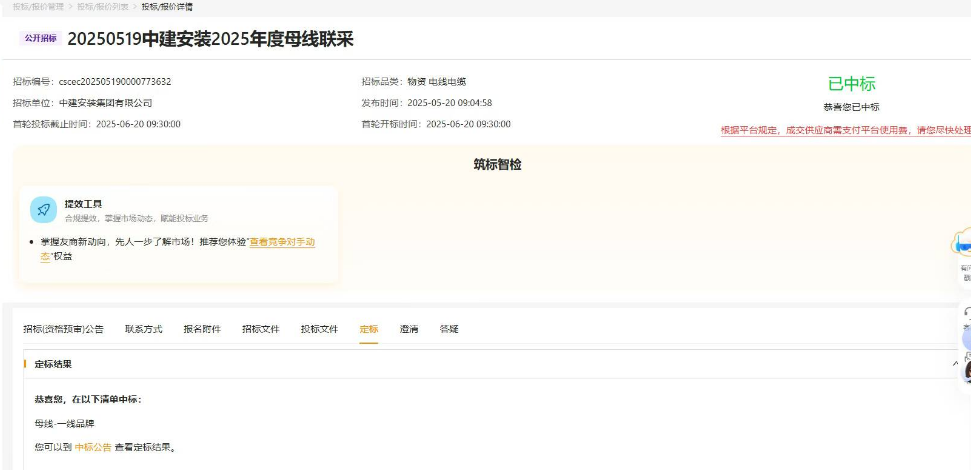Click the title 20250519中建安装2025年度母线联采
This screenshot has width=971, height=470.
(210, 39)
